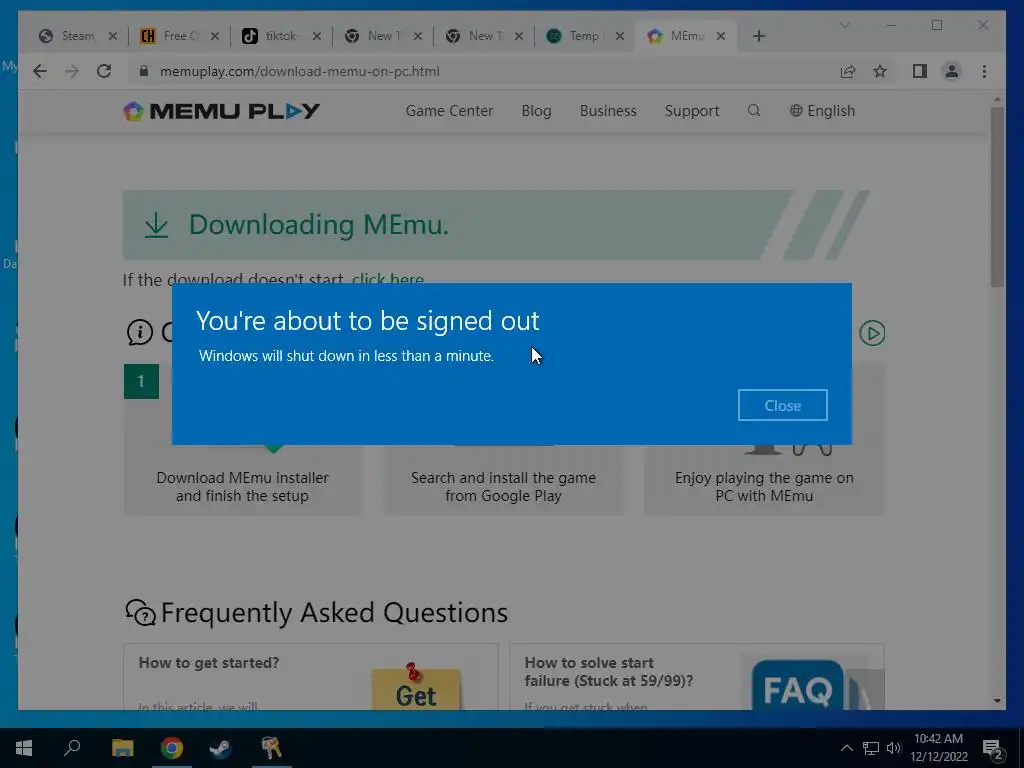1024x768 pixels.
Task: Bookmark this page with star
Action: click(880, 71)
